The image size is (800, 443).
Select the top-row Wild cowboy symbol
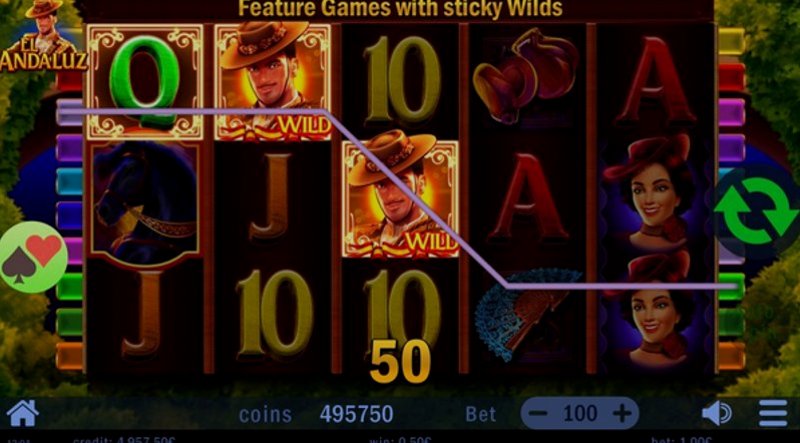pyautogui.click(x=273, y=82)
